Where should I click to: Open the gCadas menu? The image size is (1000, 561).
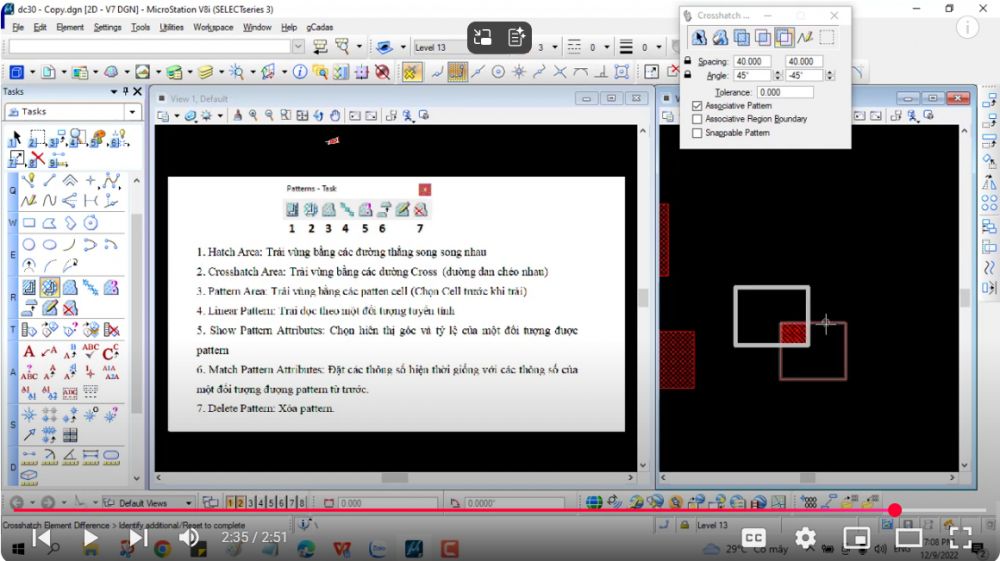click(321, 27)
